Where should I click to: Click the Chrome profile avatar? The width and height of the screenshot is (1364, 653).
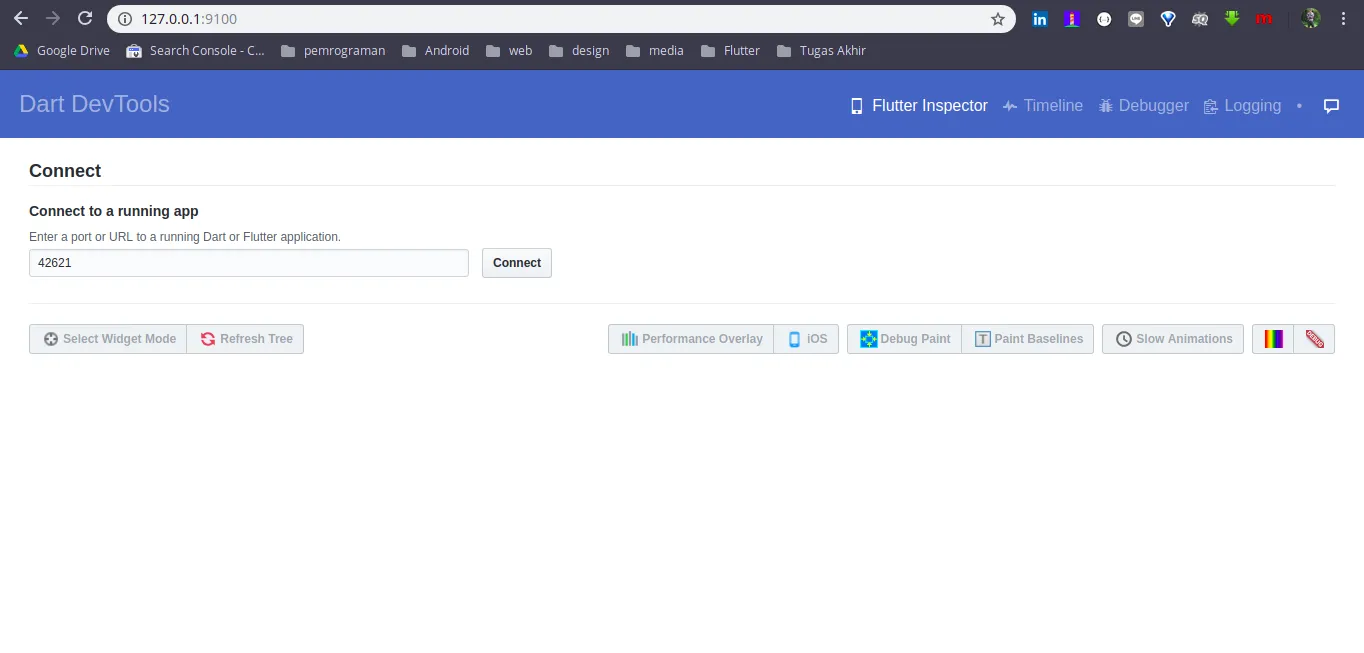1310,18
